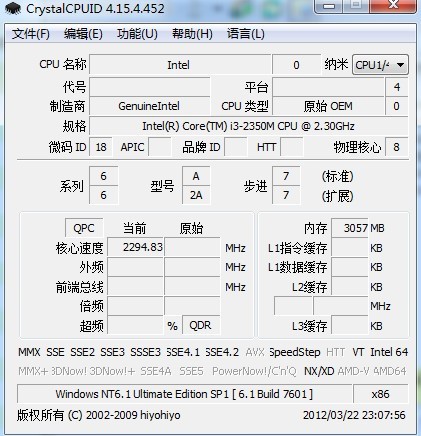Open the 功能(U) menu
Viewport: 421px width, 436px height.
pos(137,34)
